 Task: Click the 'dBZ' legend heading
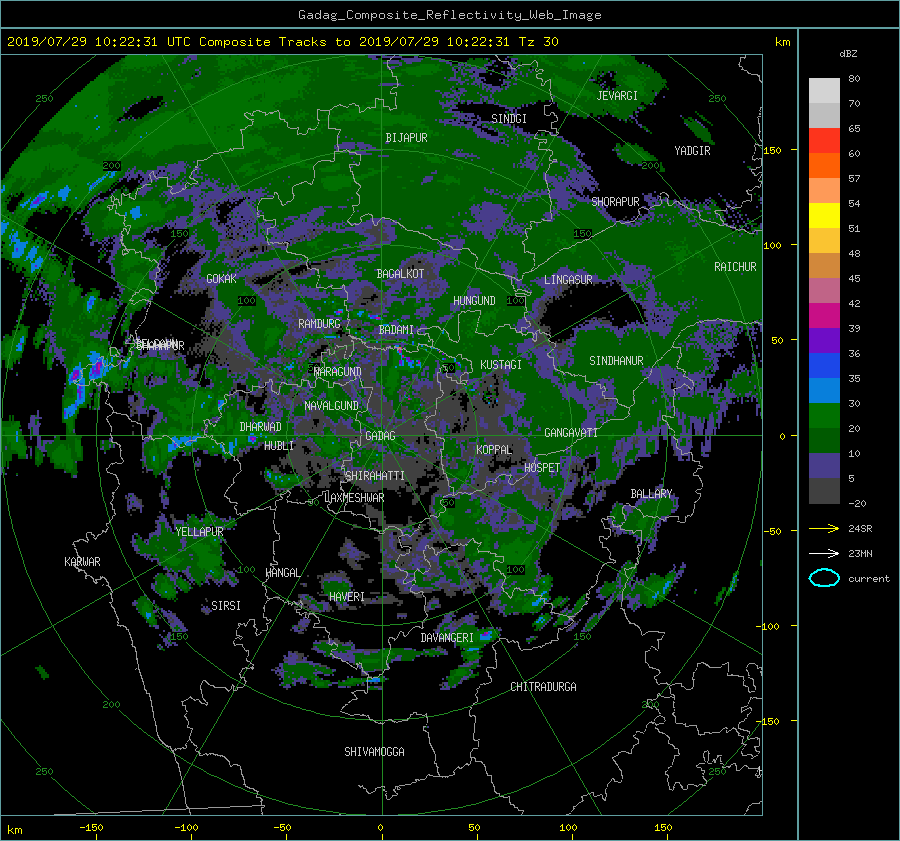(848, 54)
